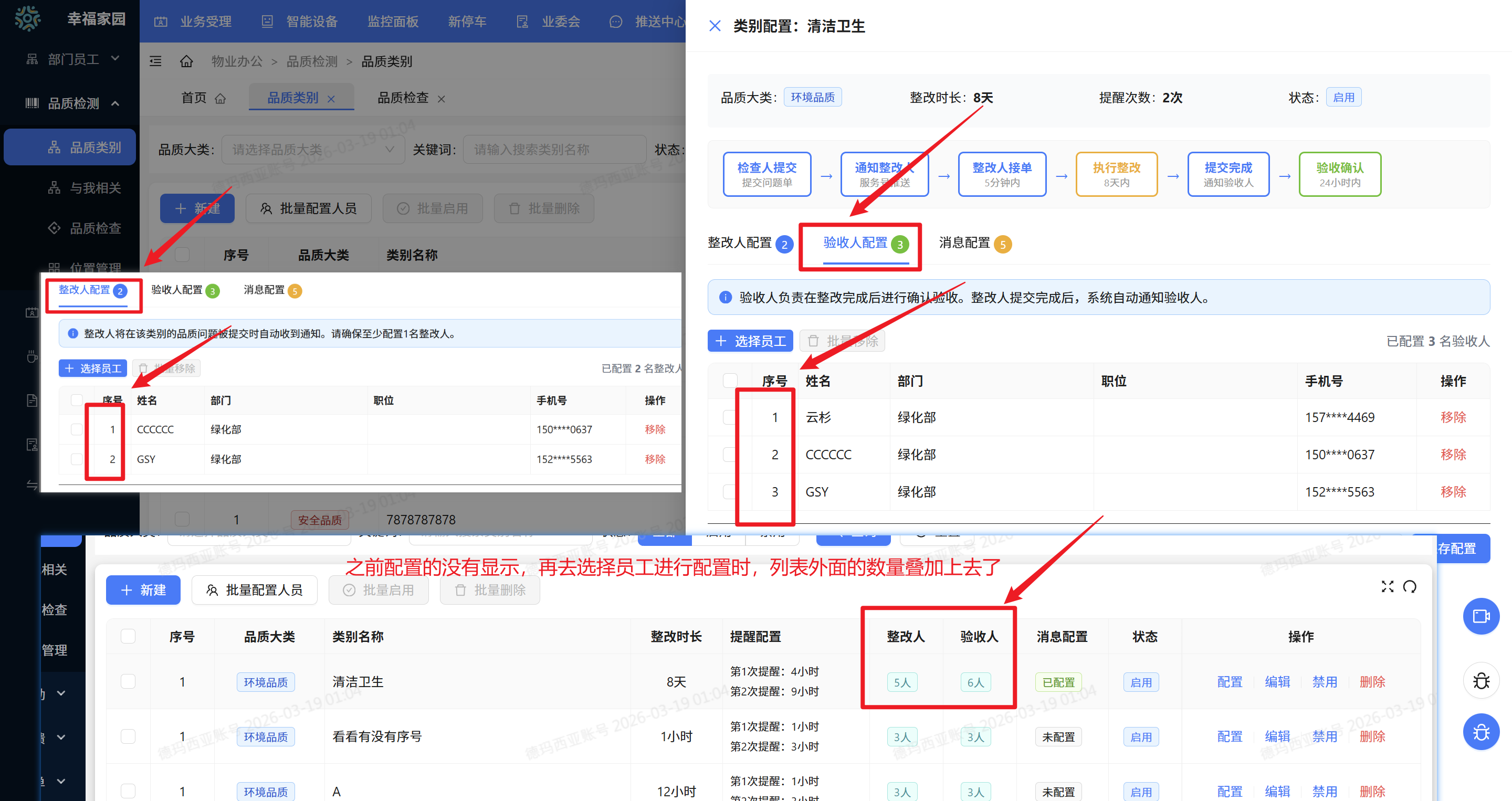The height and width of the screenshot is (801, 1512).
Task: Check the row checkbox for 云杉
Action: point(731,417)
